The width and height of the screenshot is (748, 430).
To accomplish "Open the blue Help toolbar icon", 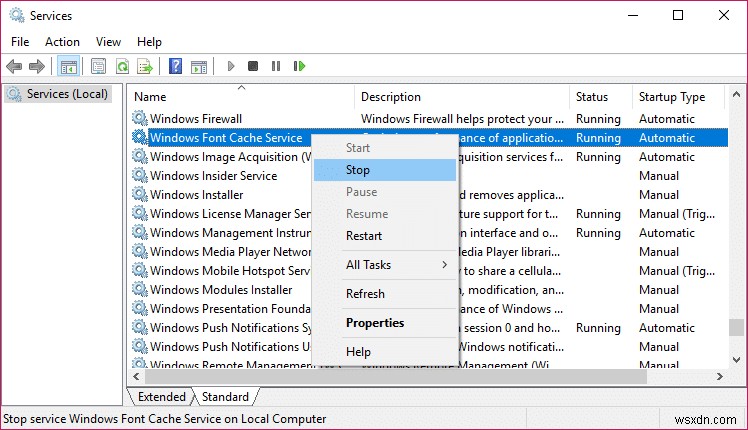I will 175,66.
